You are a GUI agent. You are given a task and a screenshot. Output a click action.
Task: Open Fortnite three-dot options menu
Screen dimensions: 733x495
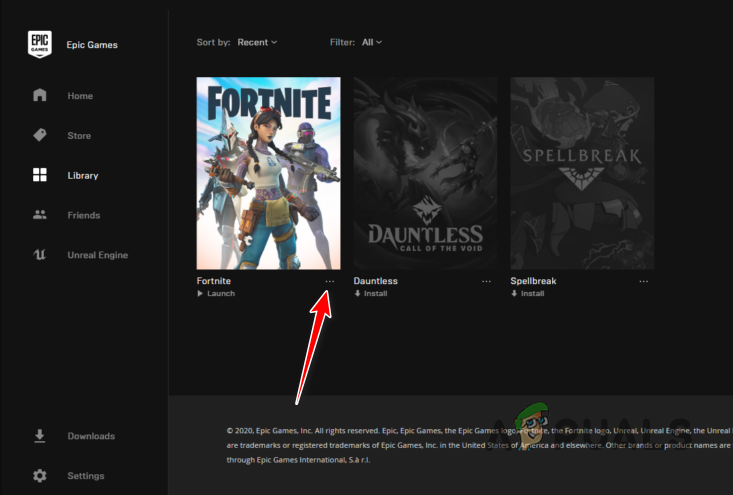click(x=330, y=281)
